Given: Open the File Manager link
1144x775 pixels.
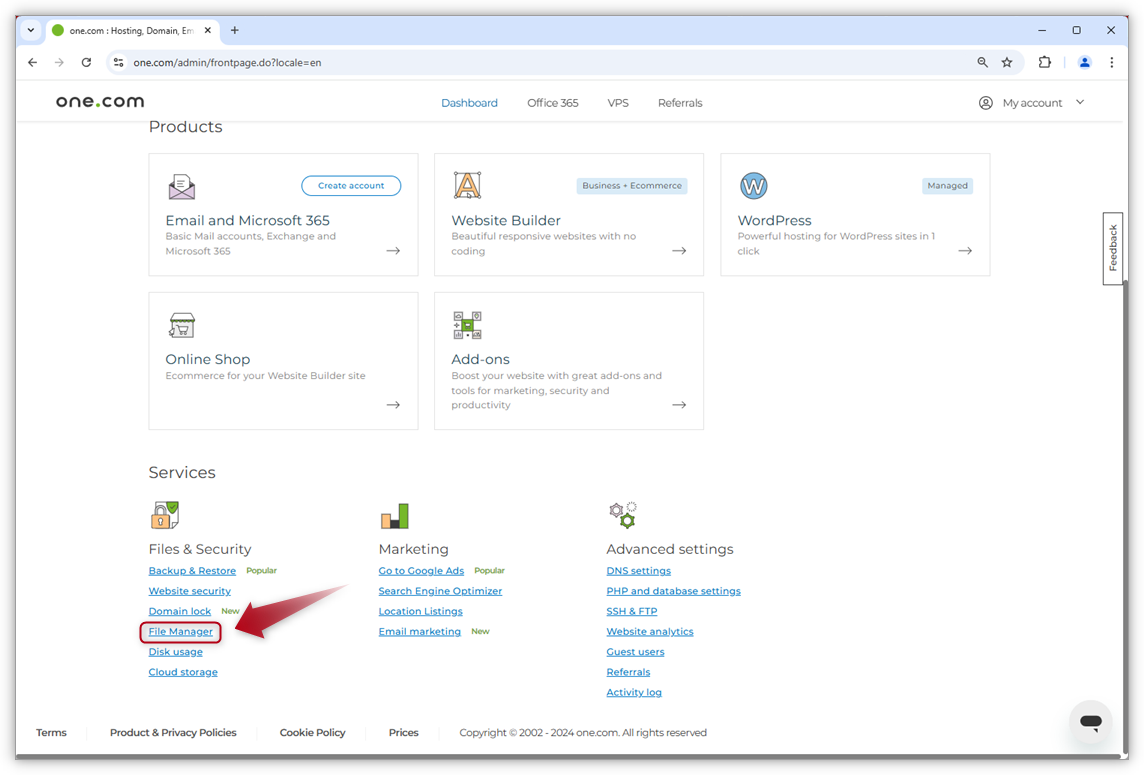Looking at the screenshot, I should 180,631.
